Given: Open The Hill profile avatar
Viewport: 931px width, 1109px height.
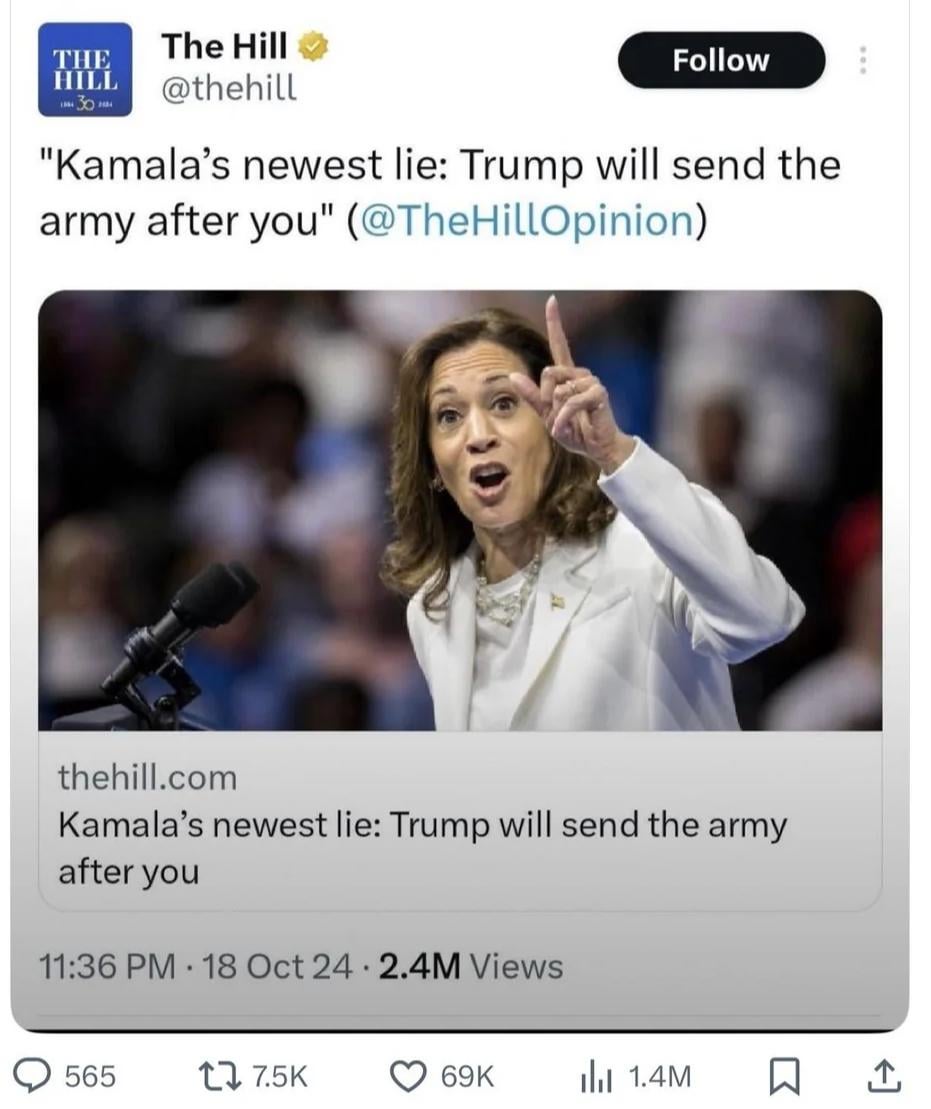Looking at the screenshot, I should pyautogui.click(x=85, y=69).
